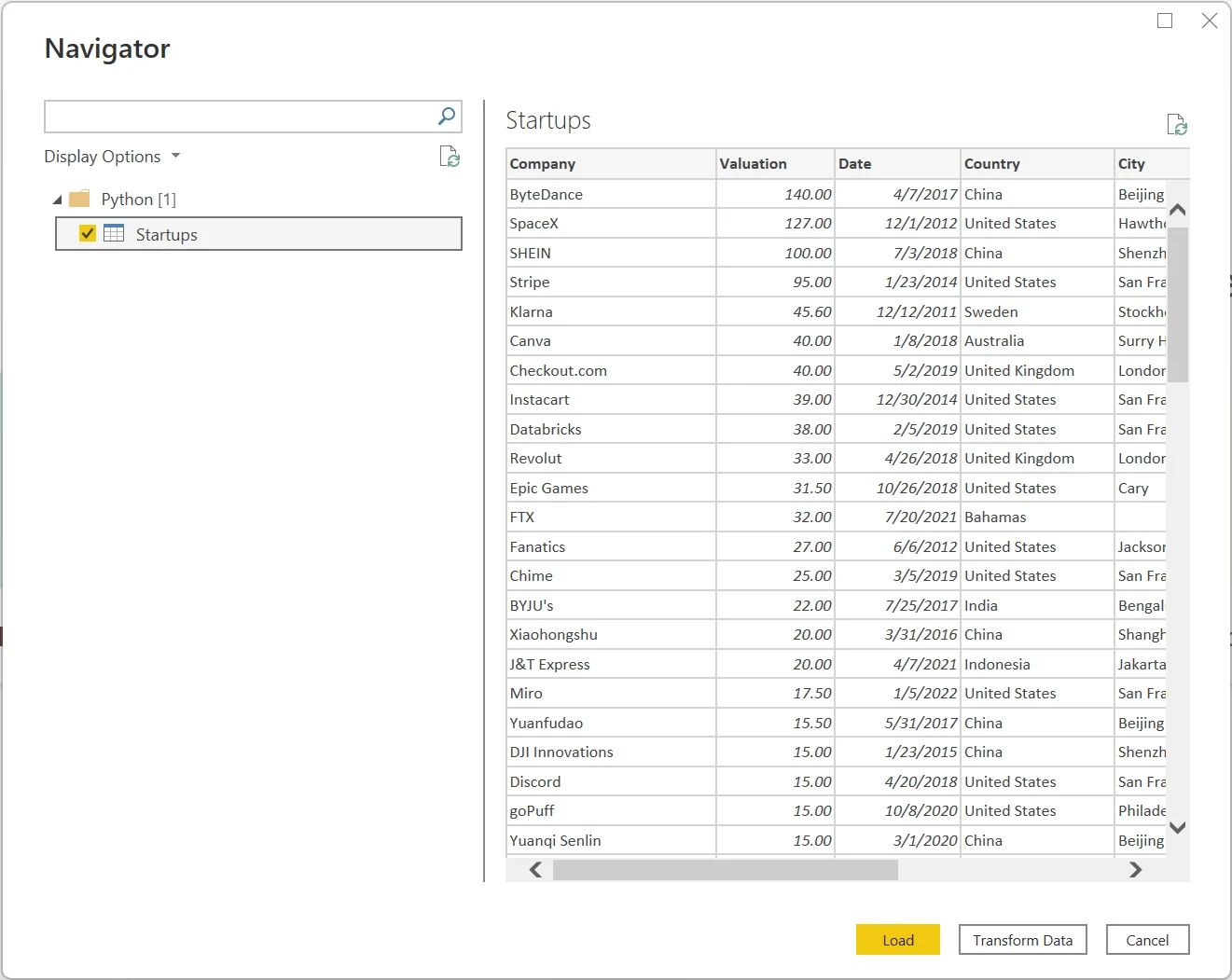Open the Display Options dropdown
This screenshot has height=980, width=1232.
(112, 157)
